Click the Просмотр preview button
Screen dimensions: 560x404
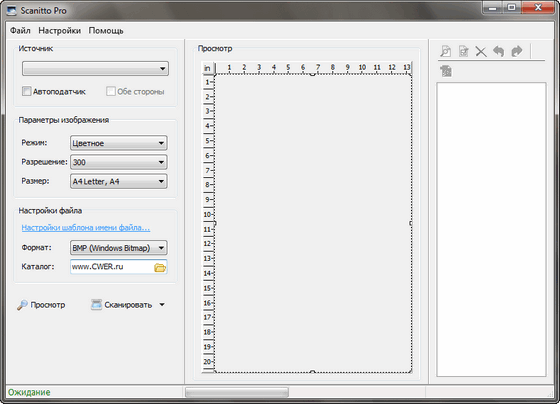(41, 305)
